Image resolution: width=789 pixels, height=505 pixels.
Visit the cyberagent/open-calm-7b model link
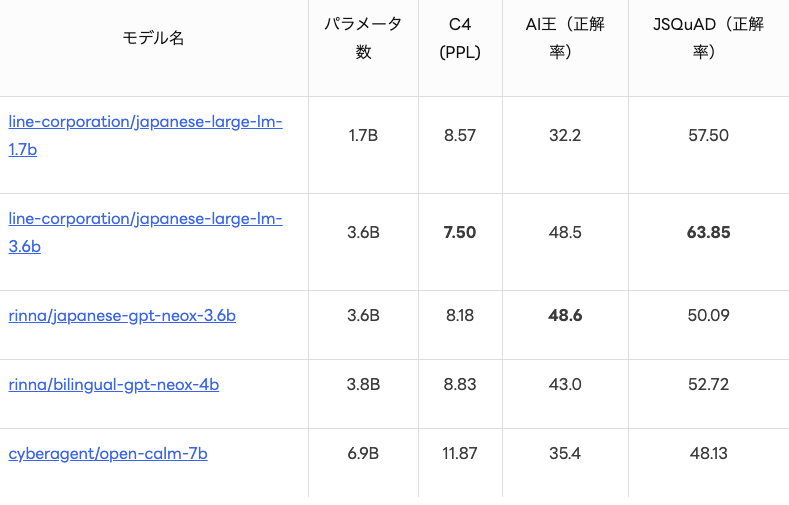[x=108, y=454]
